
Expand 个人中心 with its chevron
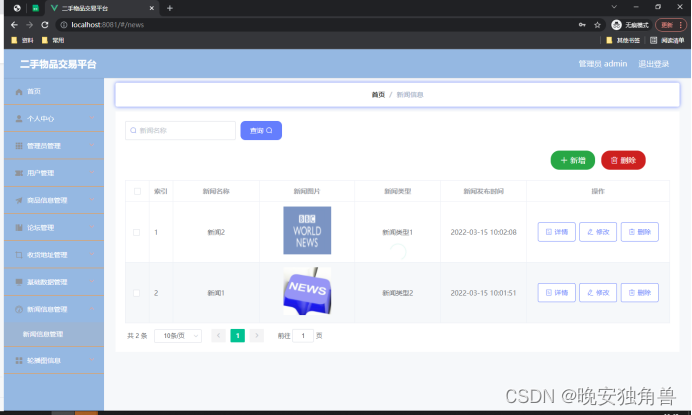[92, 118]
